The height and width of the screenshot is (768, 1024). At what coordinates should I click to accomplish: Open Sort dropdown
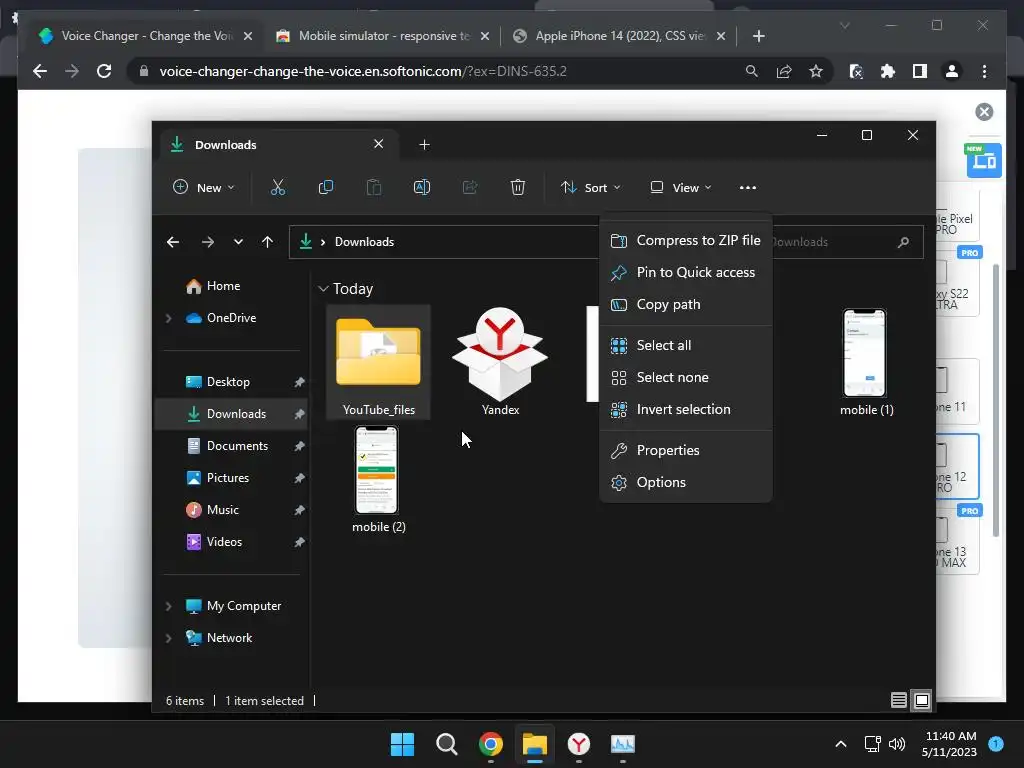point(590,187)
